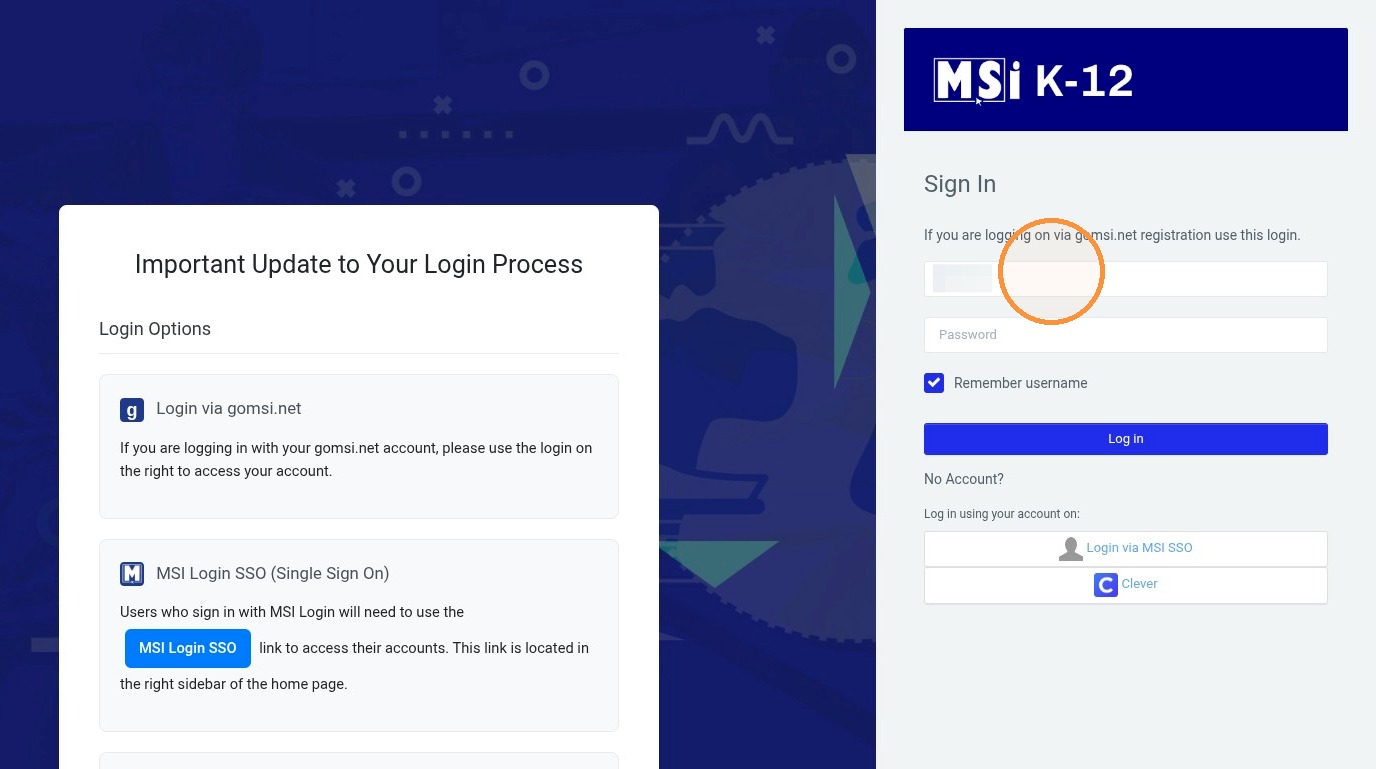
Task: Choose Login via MSI SSO option
Action: [x=1126, y=549]
